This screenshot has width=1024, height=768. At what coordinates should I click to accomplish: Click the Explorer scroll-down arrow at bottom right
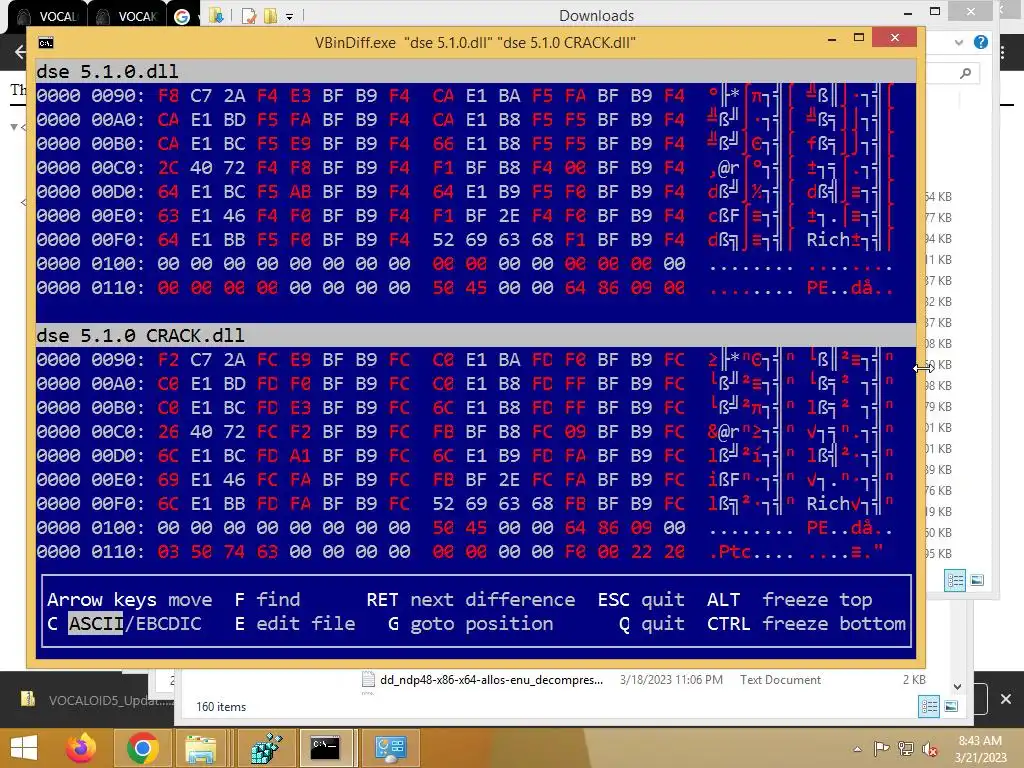pyautogui.click(x=957, y=686)
